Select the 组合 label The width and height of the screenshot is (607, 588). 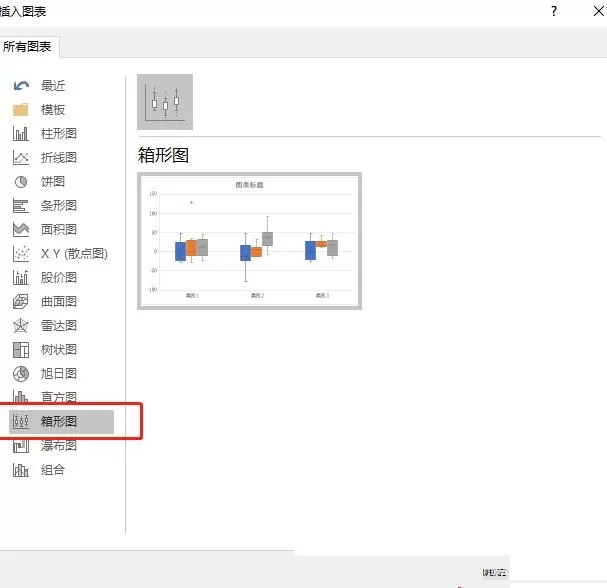click(53, 470)
